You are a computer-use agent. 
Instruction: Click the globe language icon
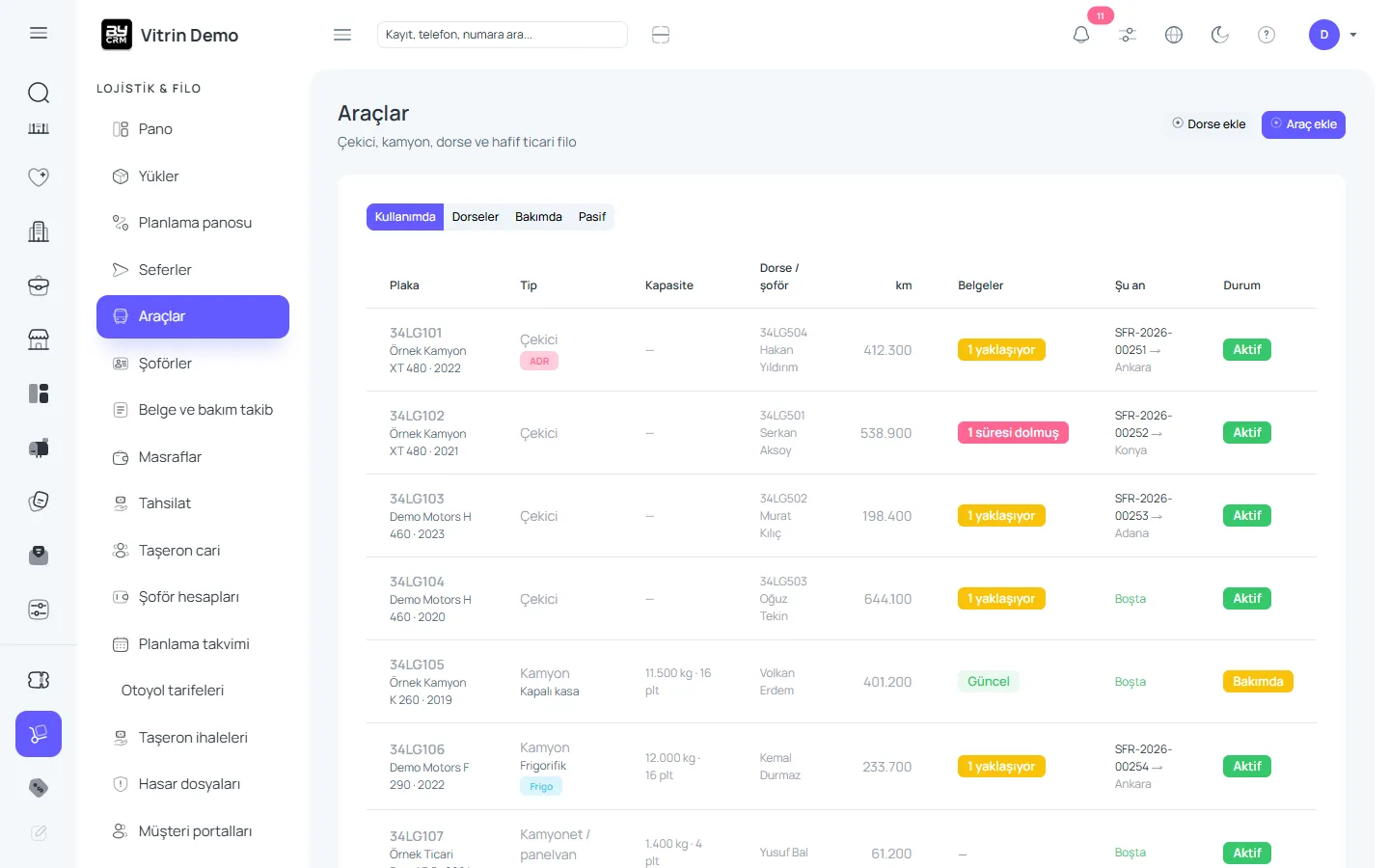point(1174,35)
